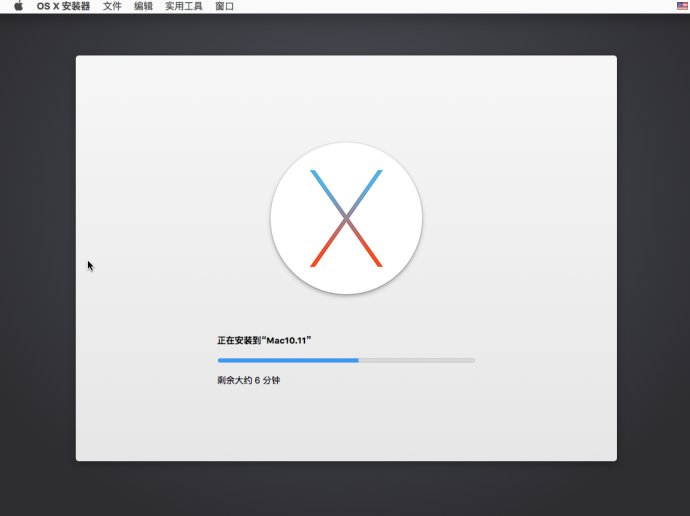Open the 文件 menu
Viewport: 690px width, 516px height.
(x=112, y=6)
